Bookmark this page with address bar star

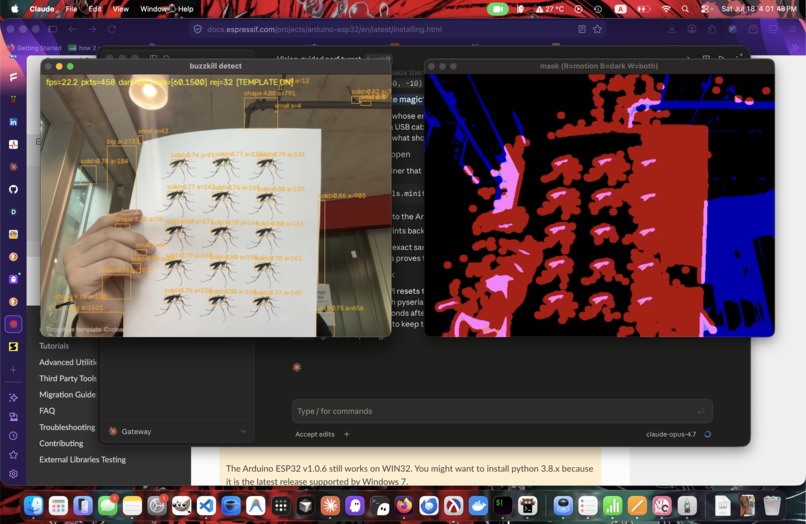click(597, 29)
